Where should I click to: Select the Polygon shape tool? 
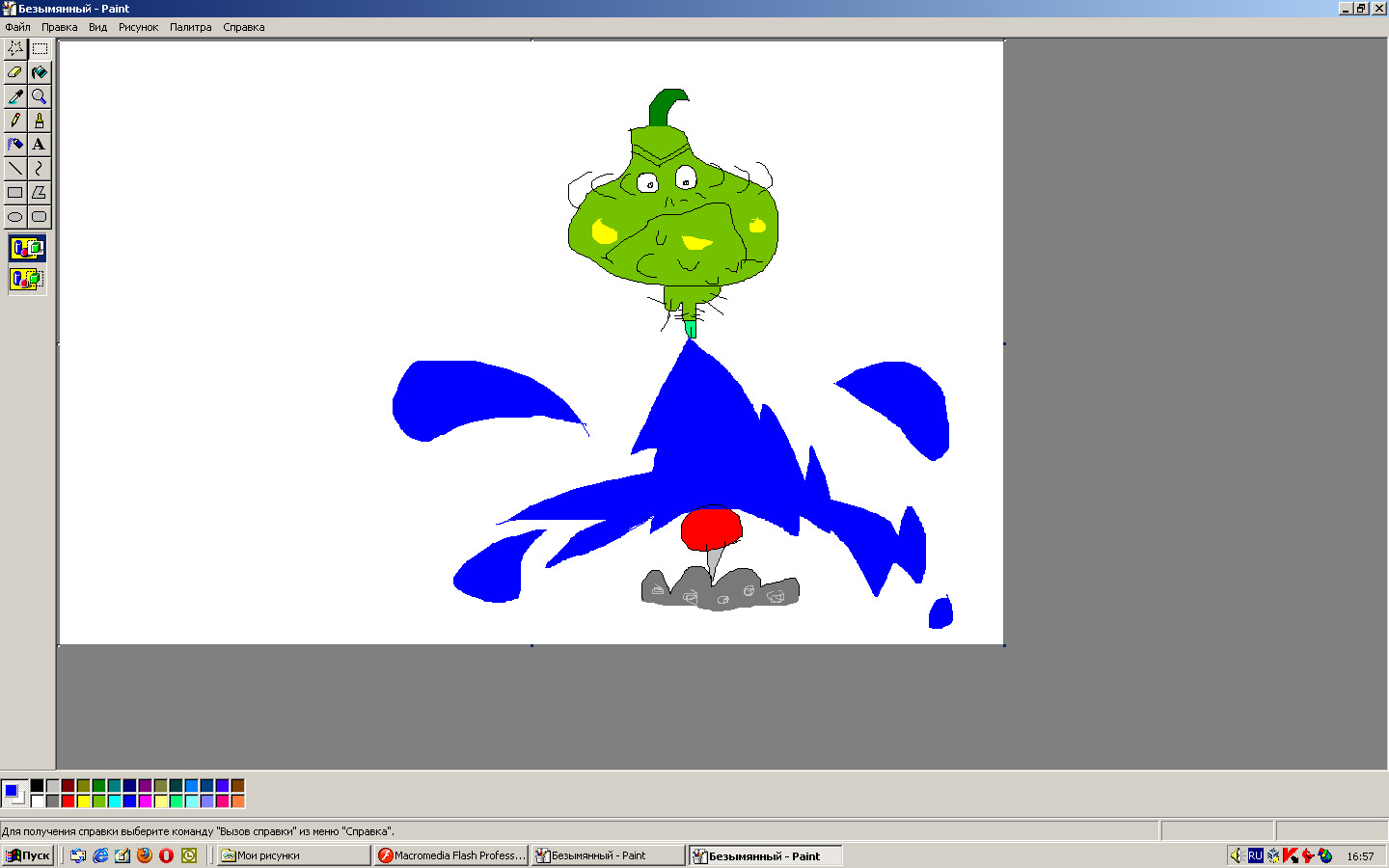coord(39,193)
